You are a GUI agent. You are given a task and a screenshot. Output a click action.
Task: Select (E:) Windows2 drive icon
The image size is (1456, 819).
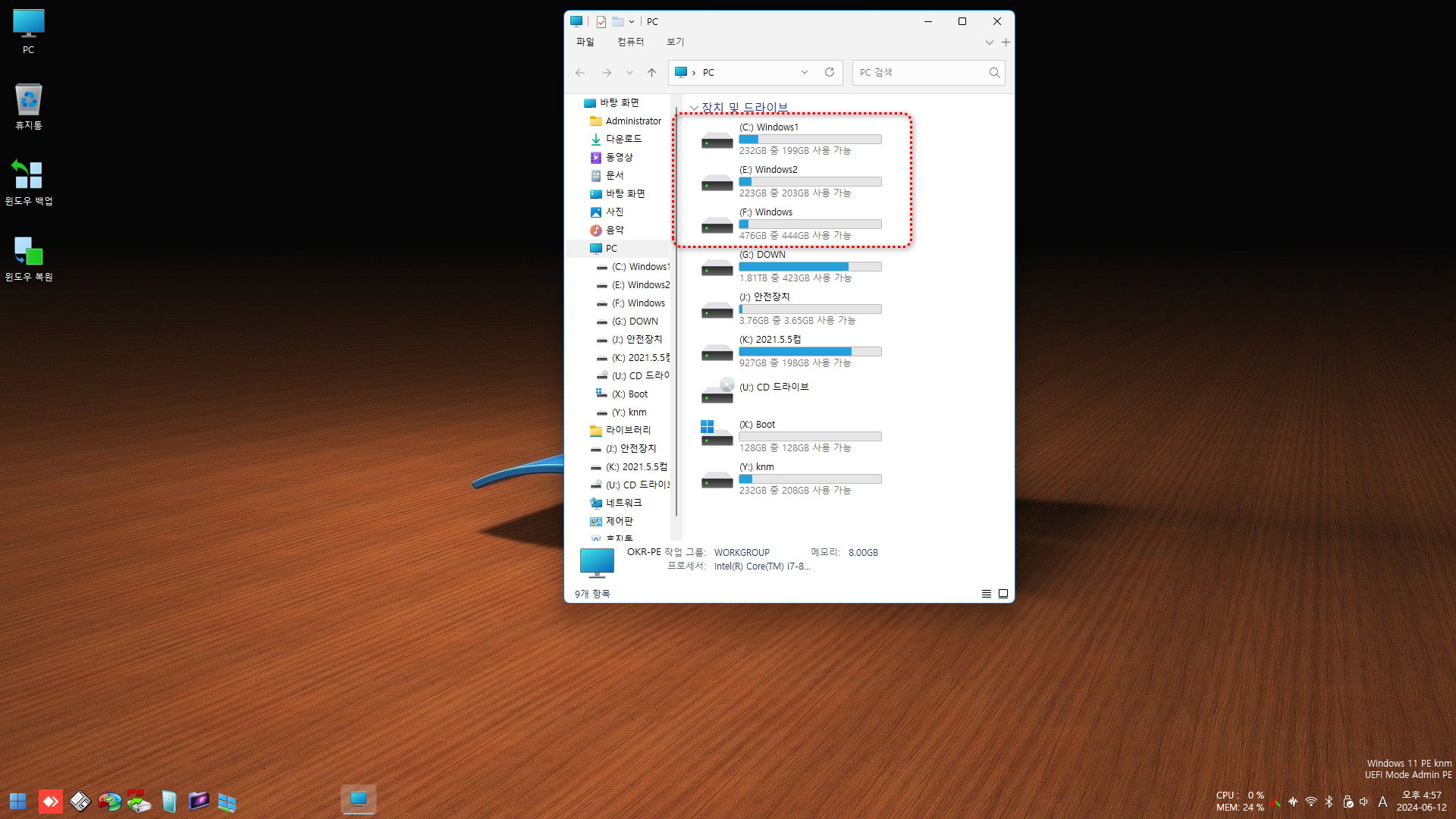tap(717, 183)
